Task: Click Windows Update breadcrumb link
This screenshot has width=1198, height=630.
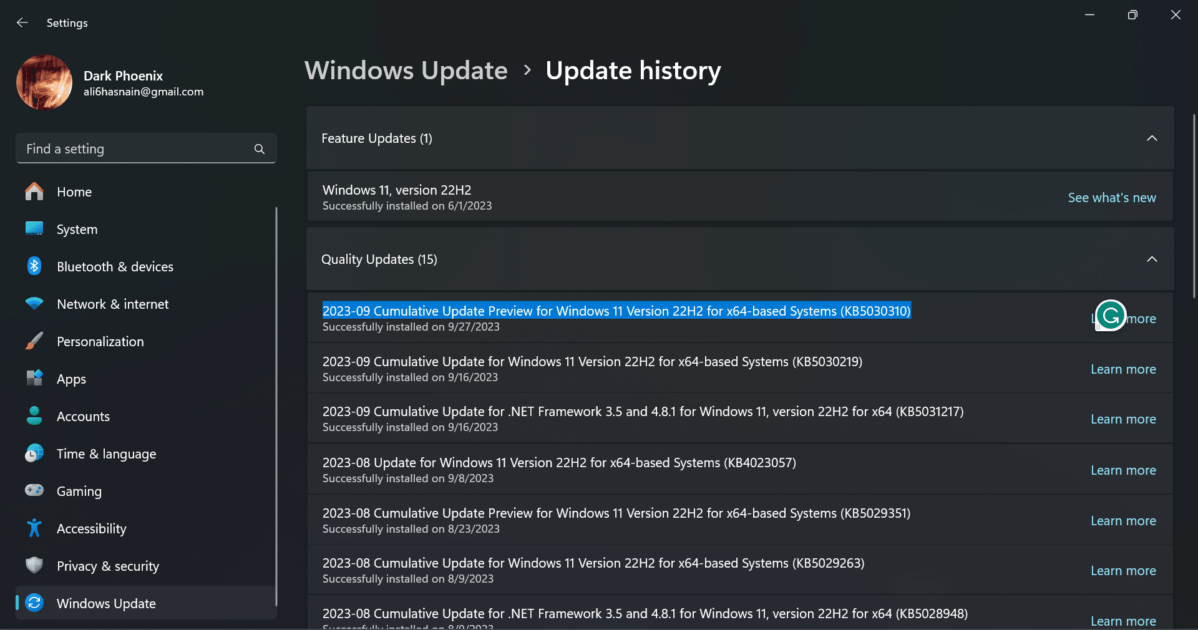Action: pyautogui.click(x=406, y=71)
